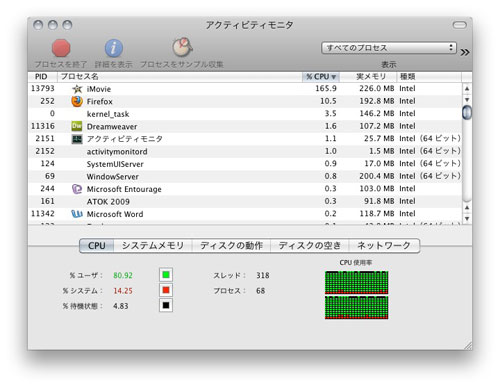Image resolution: width=500 pixels, height=388 pixels.
Task: Sort by 実メモリ column header
Action: click(368, 77)
